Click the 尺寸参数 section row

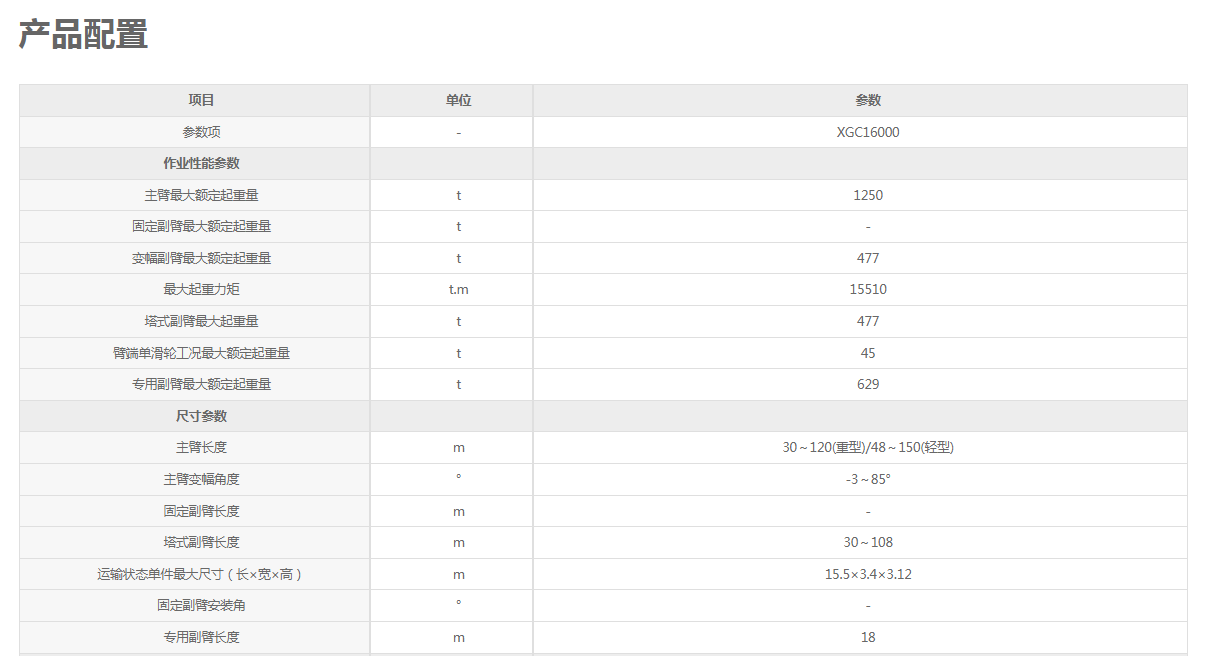click(603, 416)
